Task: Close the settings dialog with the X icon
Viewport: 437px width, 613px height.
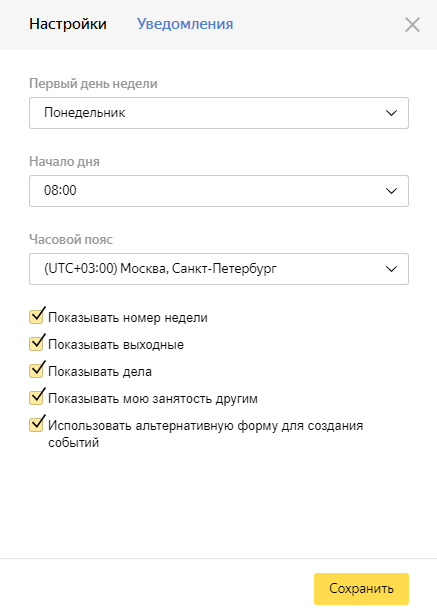Action: 412,25
